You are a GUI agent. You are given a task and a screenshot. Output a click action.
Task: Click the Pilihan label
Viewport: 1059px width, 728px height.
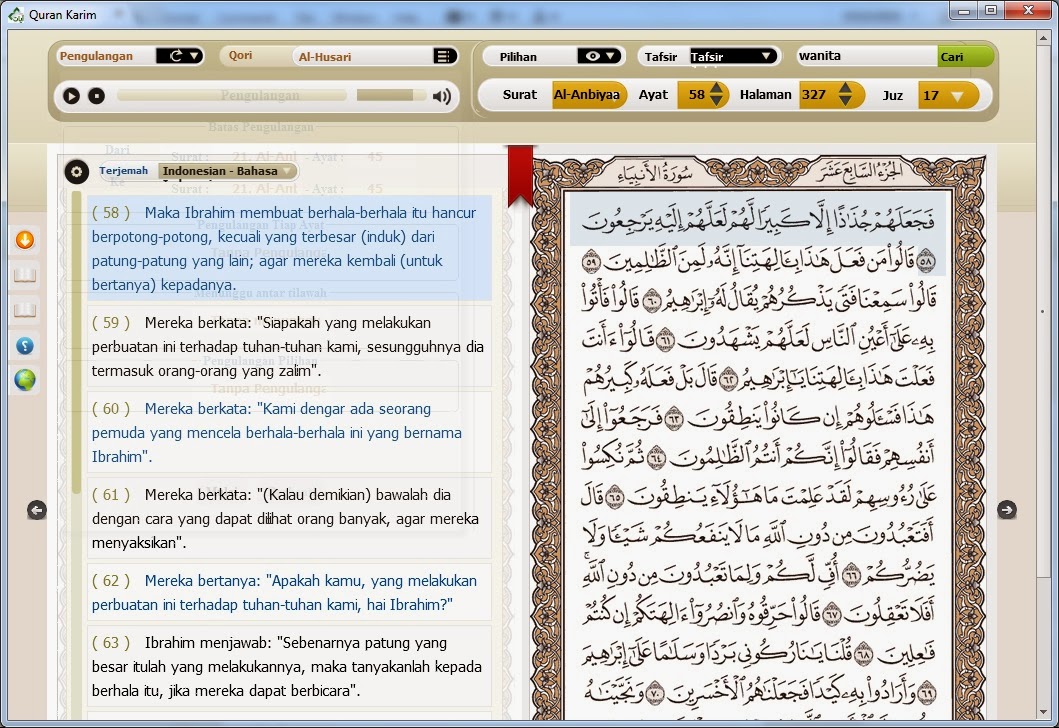pyautogui.click(x=518, y=57)
